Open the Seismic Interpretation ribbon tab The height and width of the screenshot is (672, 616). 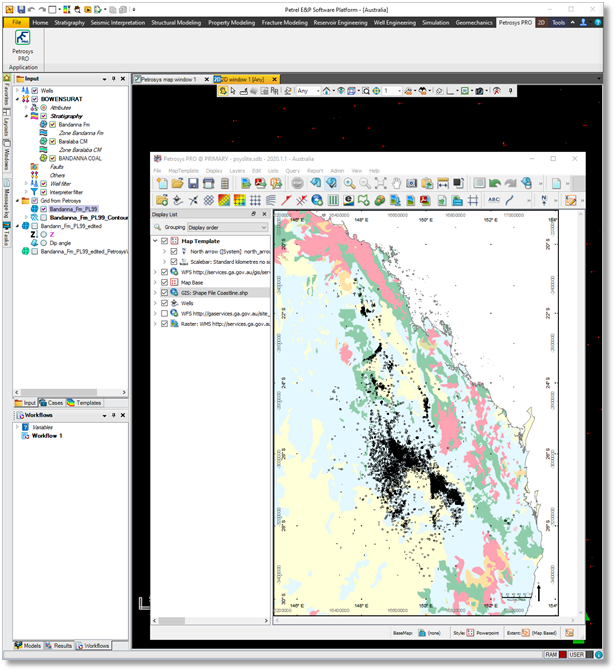click(118, 23)
